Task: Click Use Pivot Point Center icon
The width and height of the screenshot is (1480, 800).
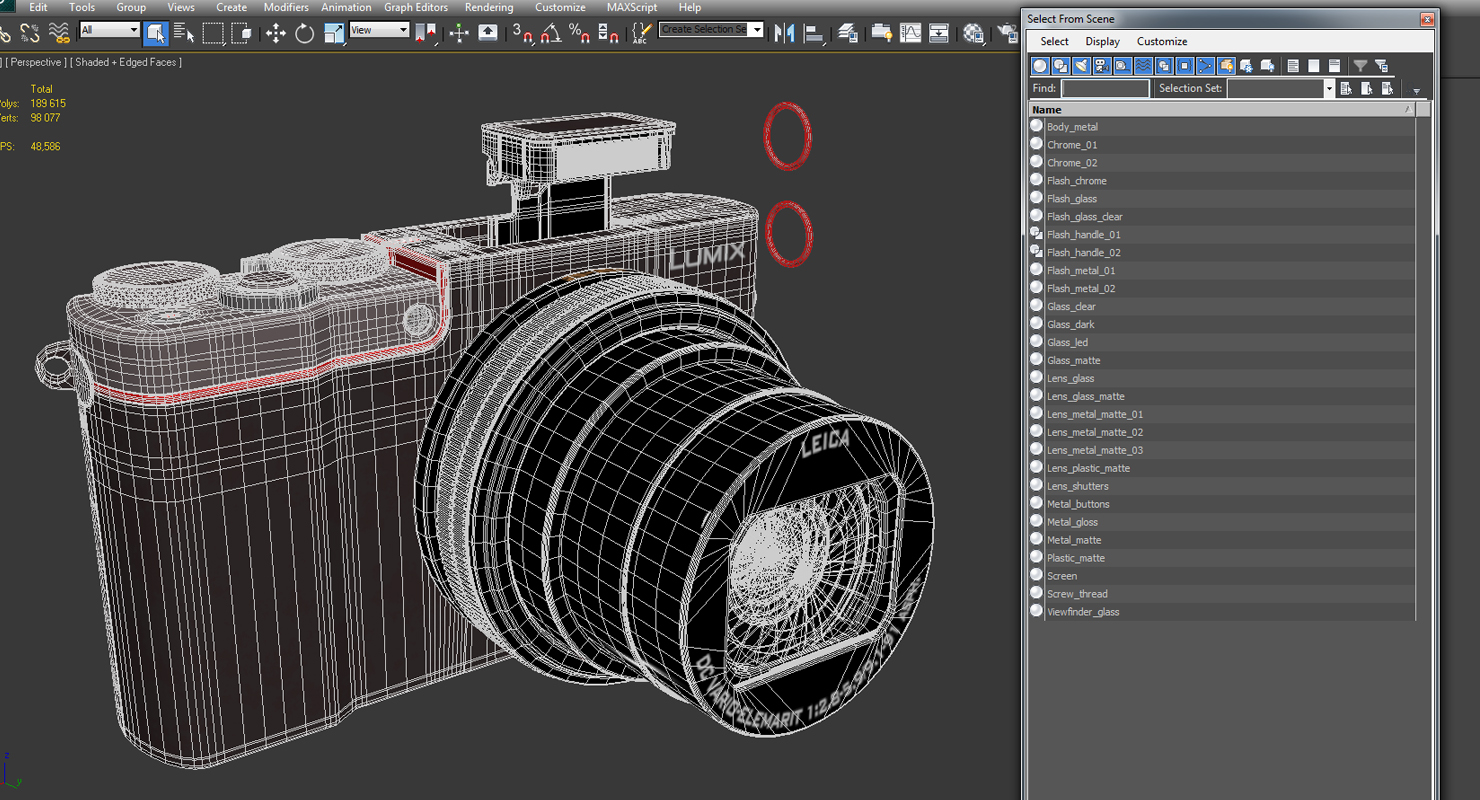Action: pos(426,33)
